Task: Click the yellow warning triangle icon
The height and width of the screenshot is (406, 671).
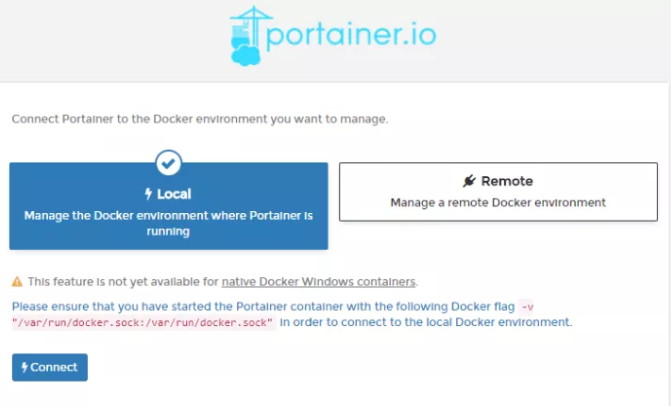Action: click(17, 282)
